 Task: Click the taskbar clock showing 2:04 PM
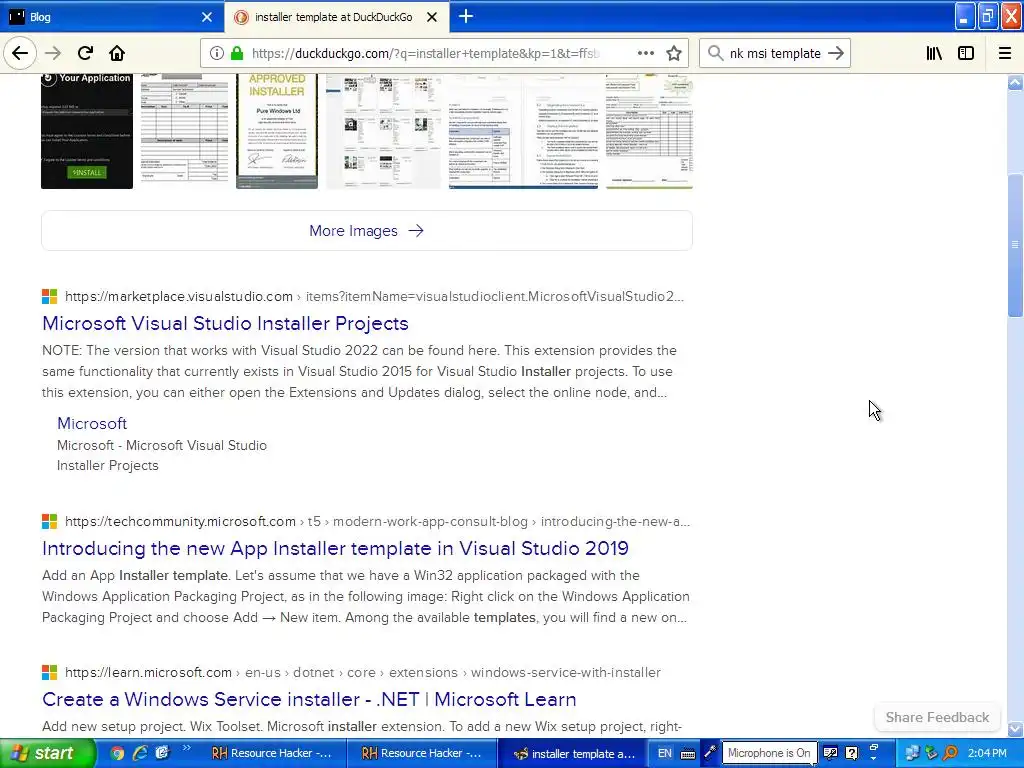click(x=987, y=753)
